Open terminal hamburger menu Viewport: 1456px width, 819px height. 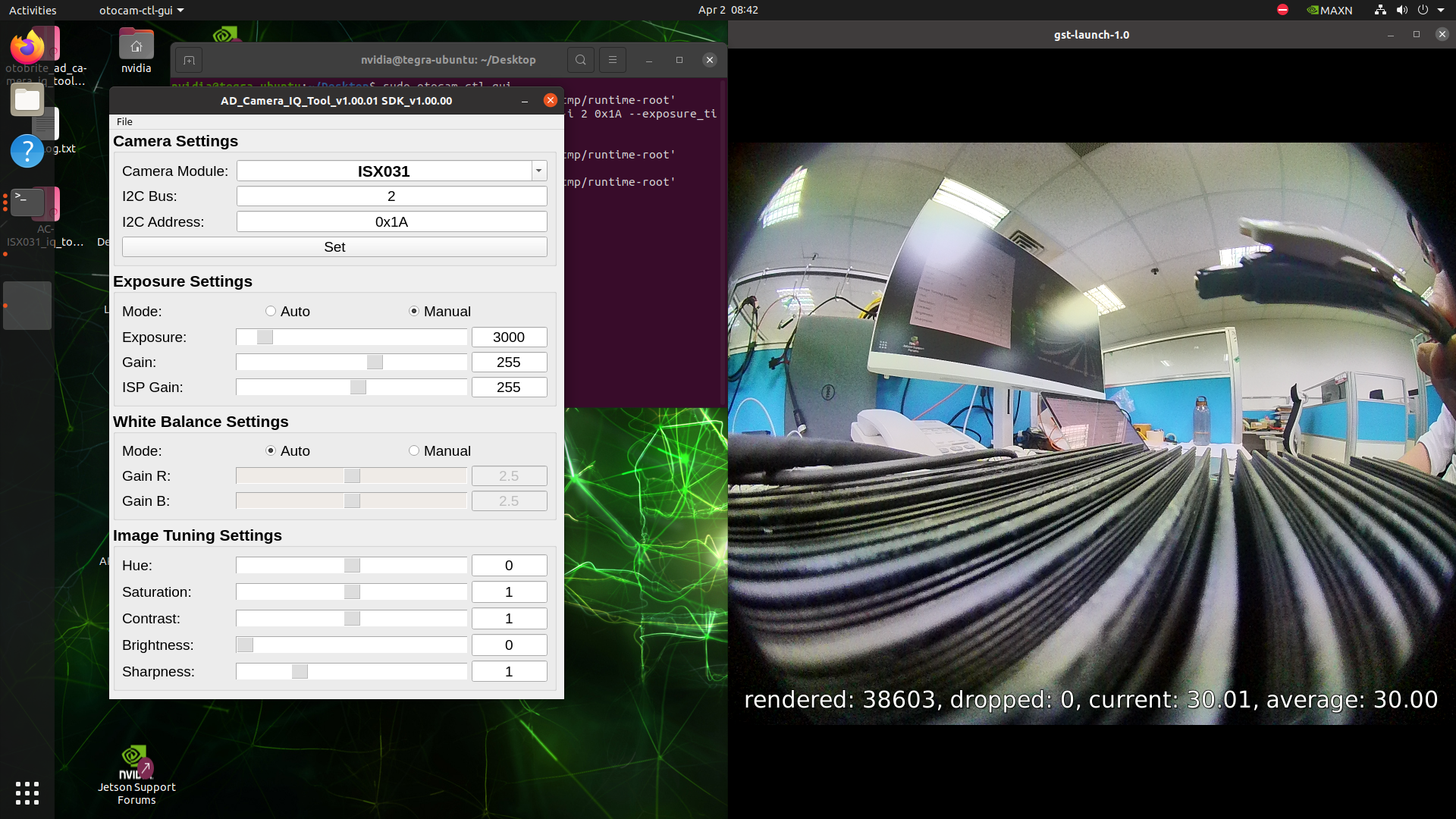tap(613, 60)
